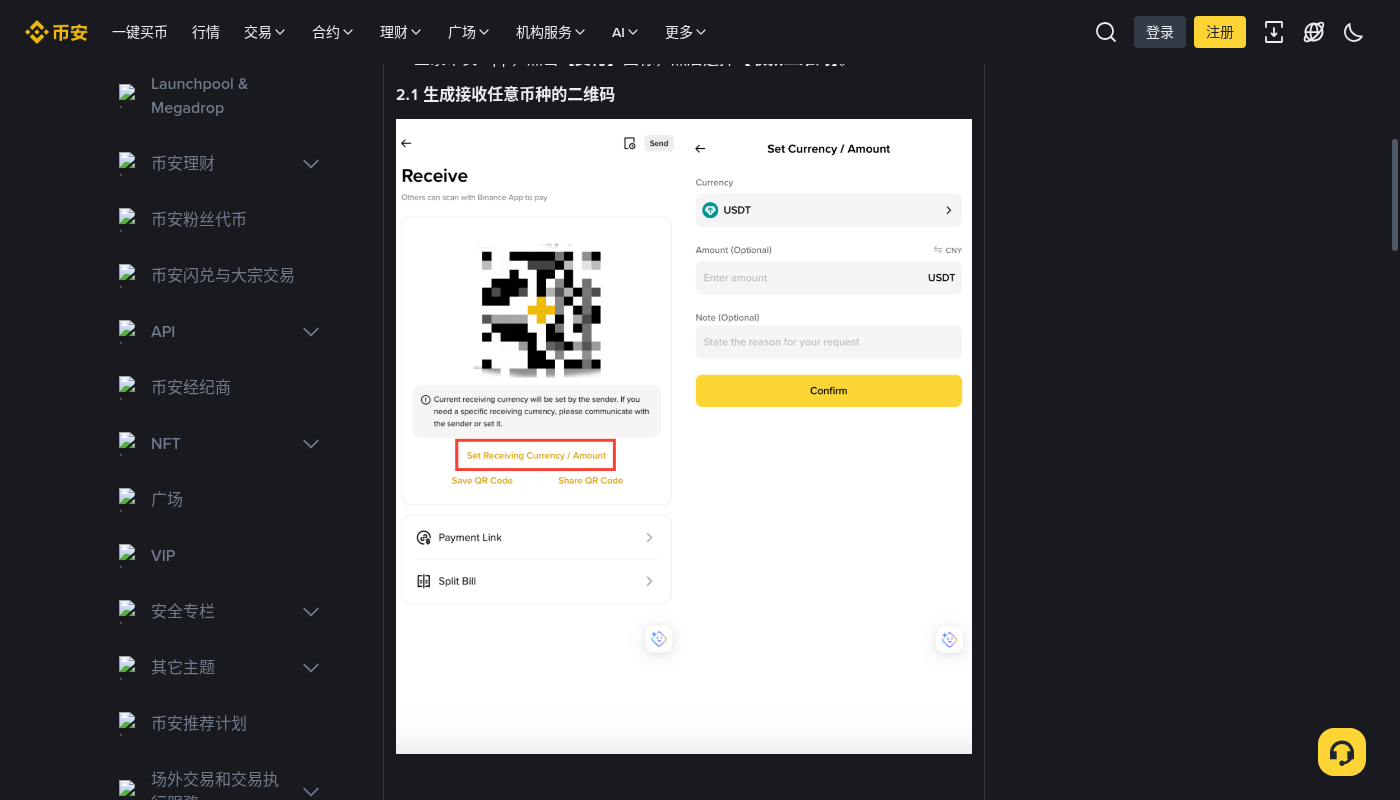Open 币安粉丝代币 sidebar item

pyautogui.click(x=198, y=219)
